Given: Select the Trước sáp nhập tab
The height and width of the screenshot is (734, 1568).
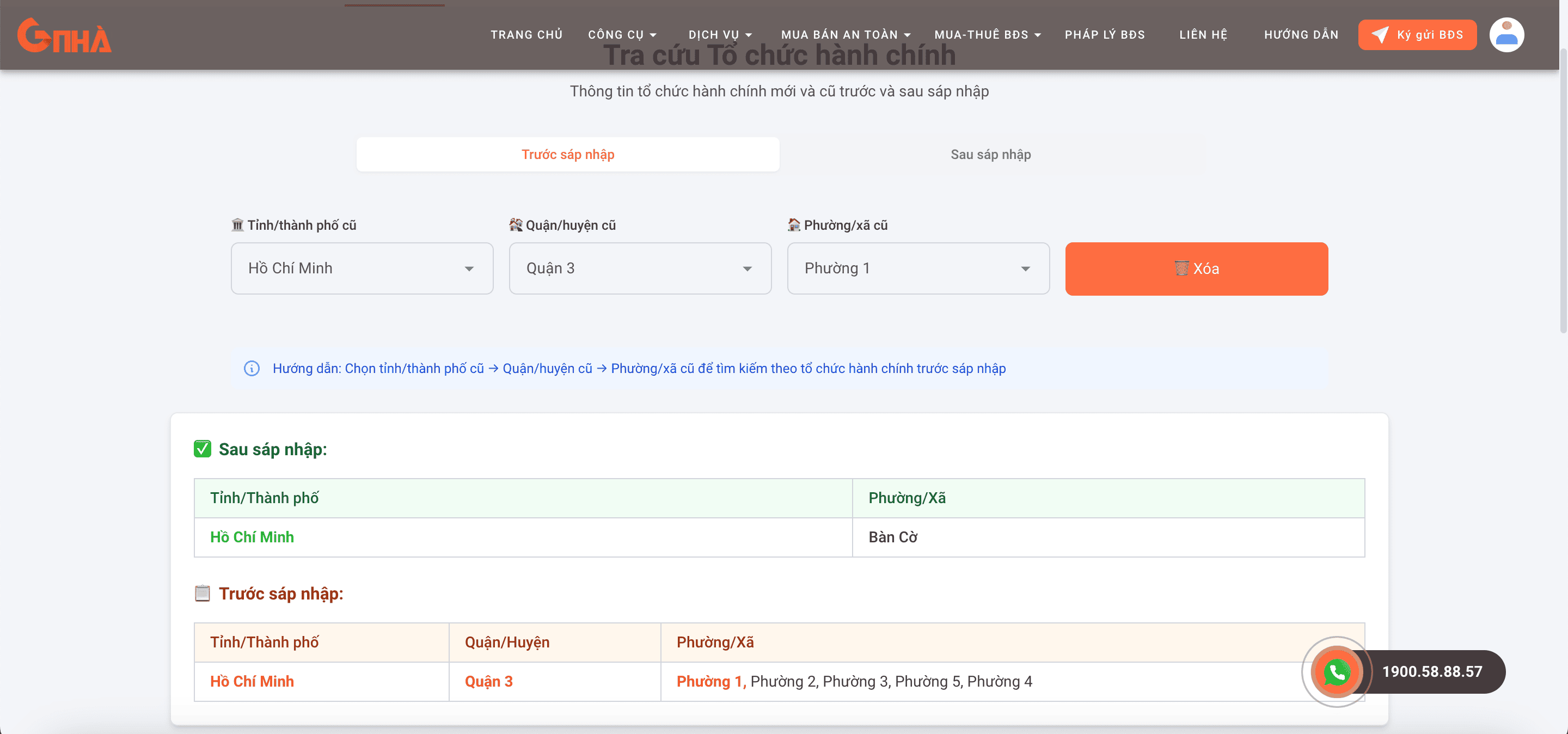Looking at the screenshot, I should pyautogui.click(x=568, y=155).
